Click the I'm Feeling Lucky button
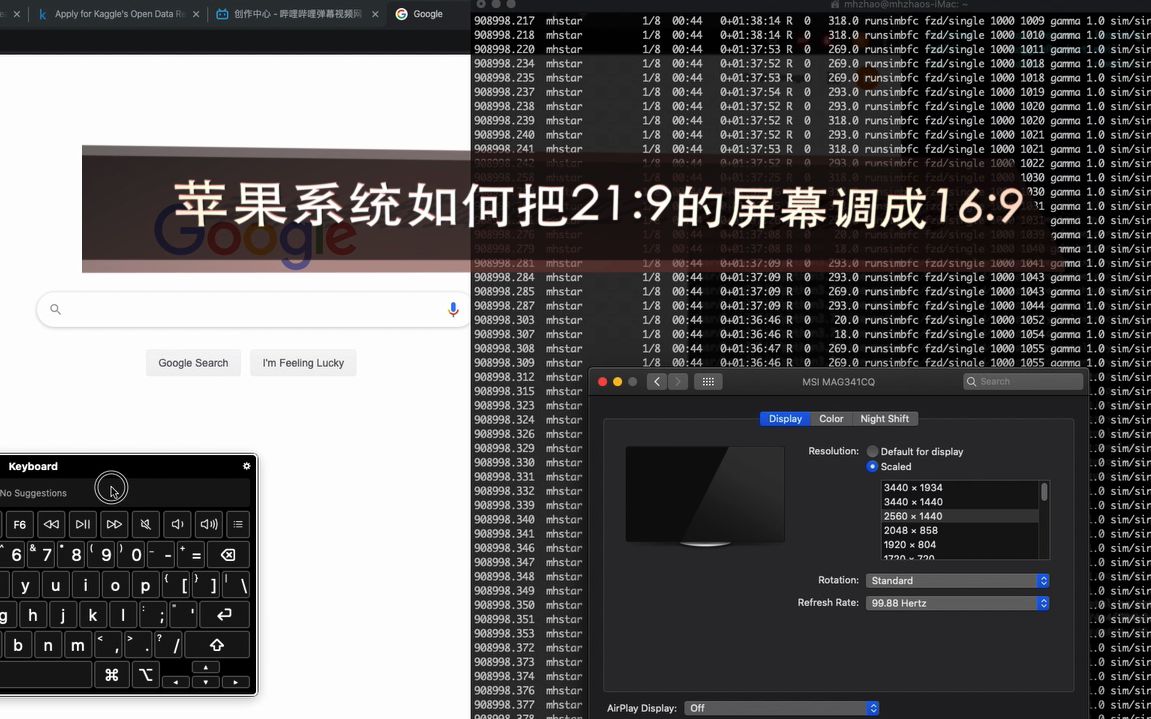 pyautogui.click(x=303, y=363)
